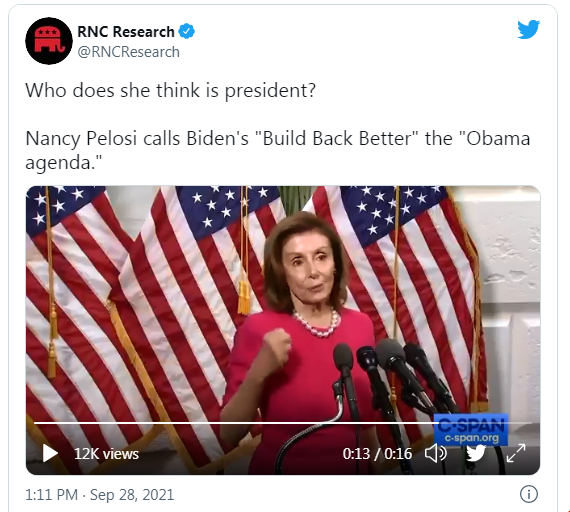Toggle the video volume speaker icon

(x=435, y=453)
